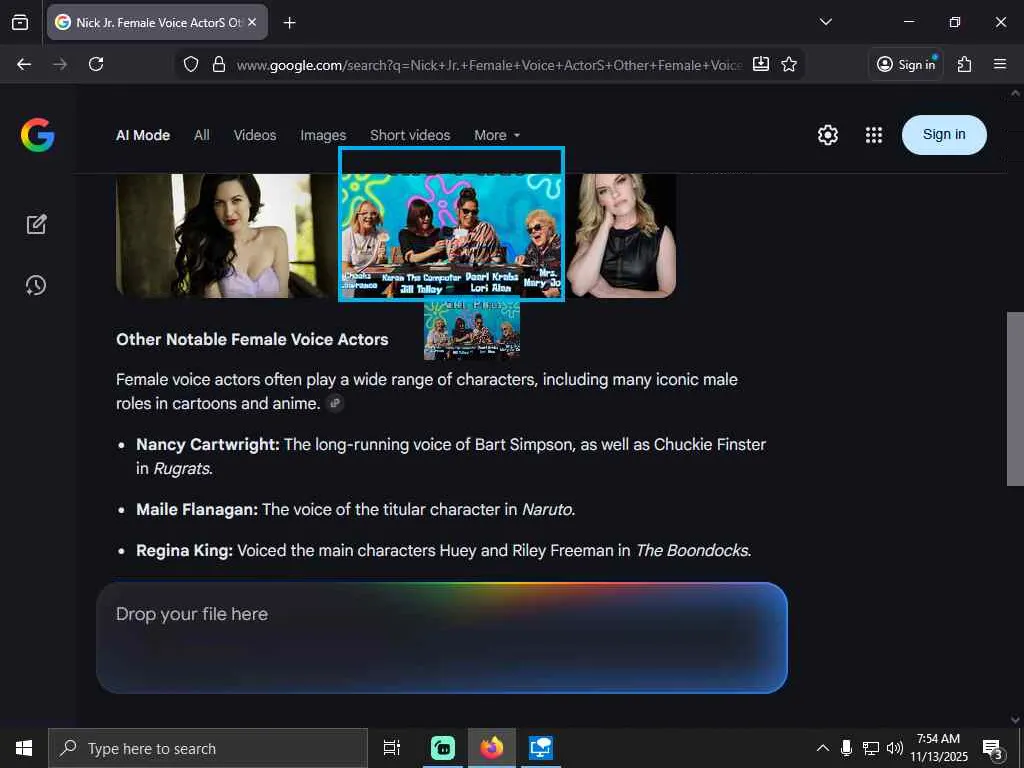Switch to Images results tab
Viewport: 1024px width, 768px height.
click(x=323, y=135)
